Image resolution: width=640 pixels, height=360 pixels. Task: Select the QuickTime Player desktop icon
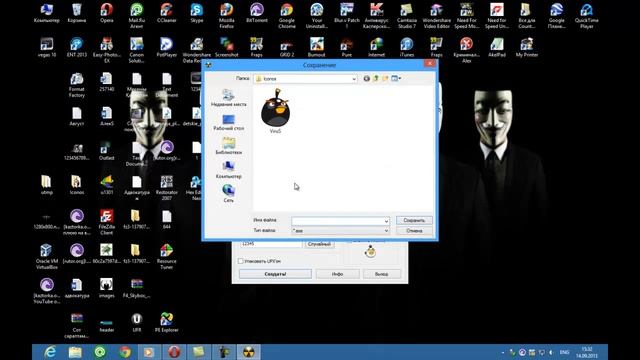587,16
